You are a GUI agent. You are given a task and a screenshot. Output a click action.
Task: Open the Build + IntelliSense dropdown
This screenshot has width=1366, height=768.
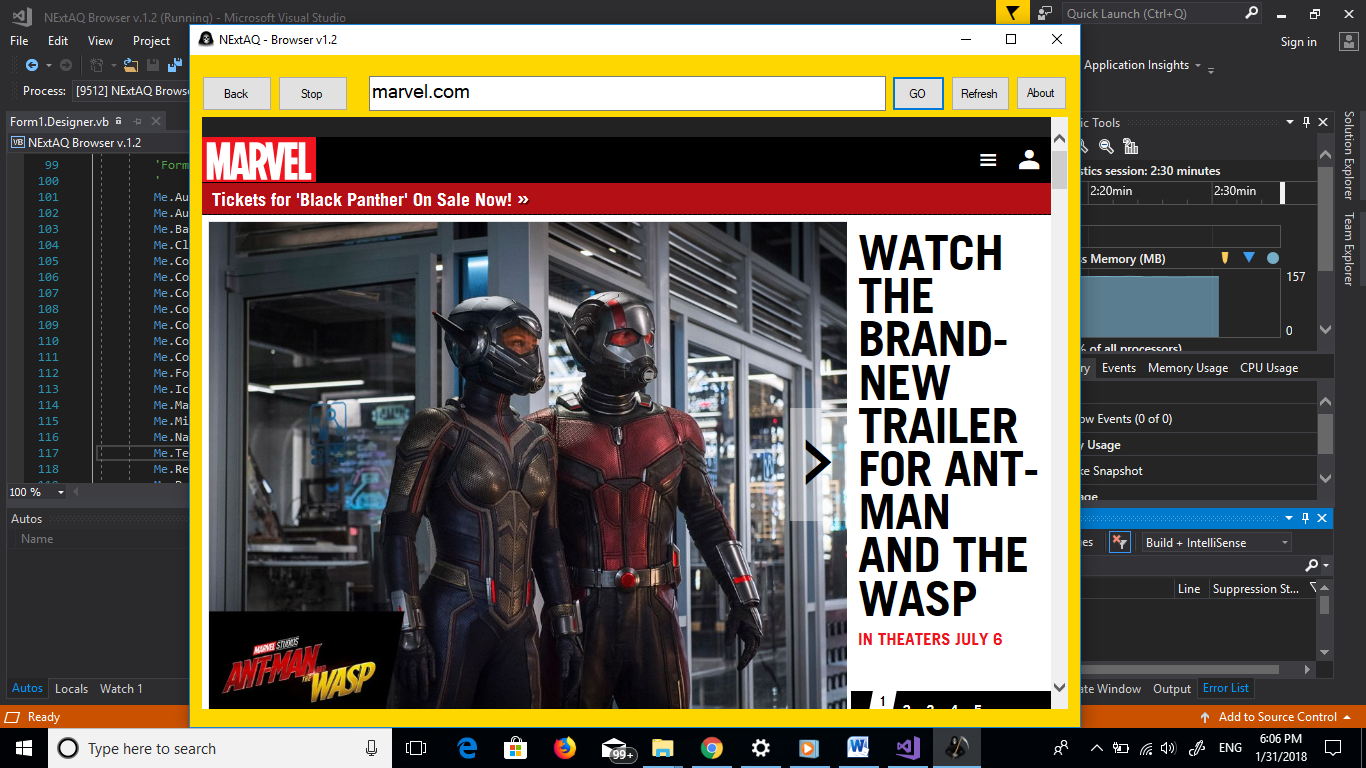point(1217,542)
